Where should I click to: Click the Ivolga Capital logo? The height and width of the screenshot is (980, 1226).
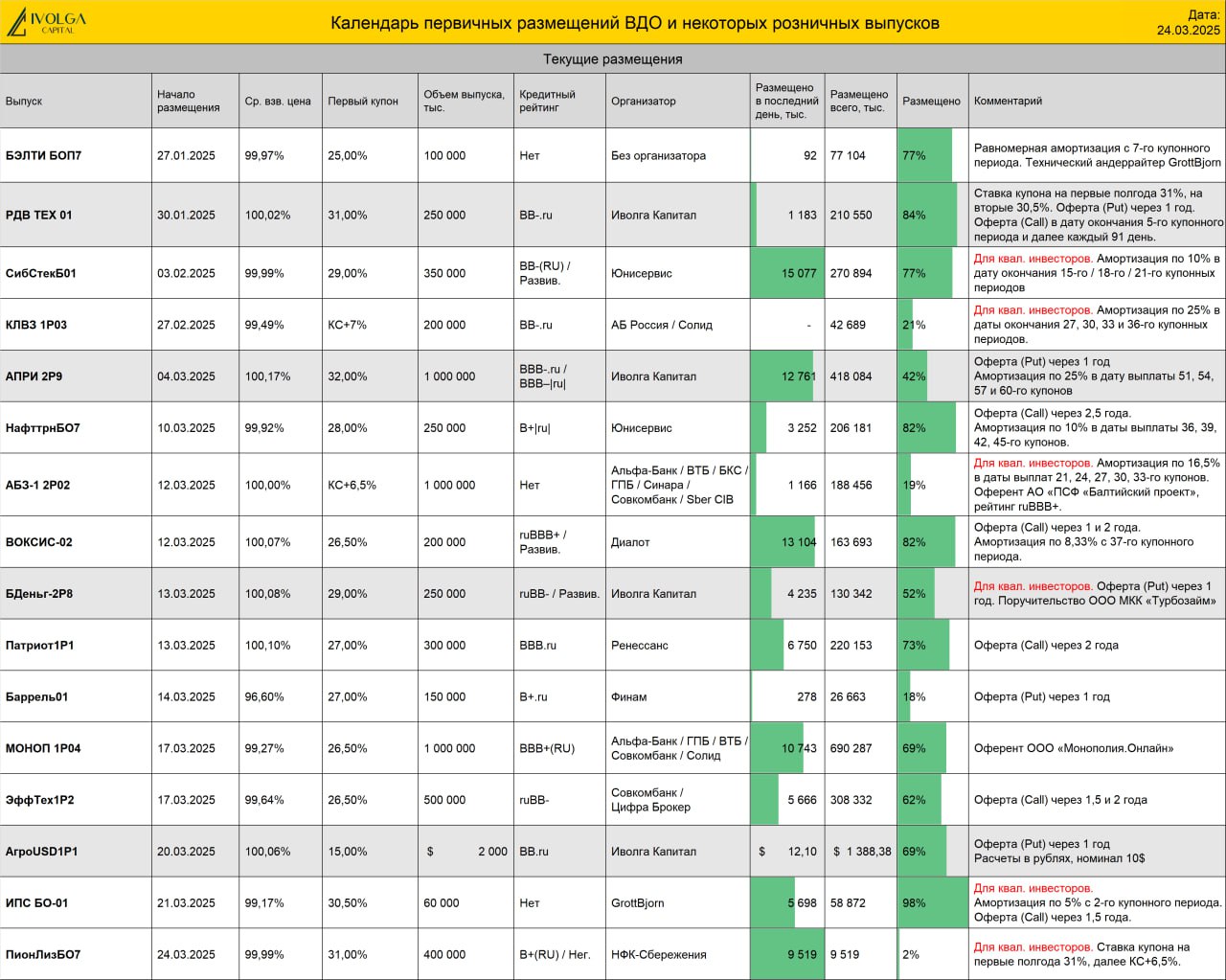pyautogui.click(x=46, y=22)
